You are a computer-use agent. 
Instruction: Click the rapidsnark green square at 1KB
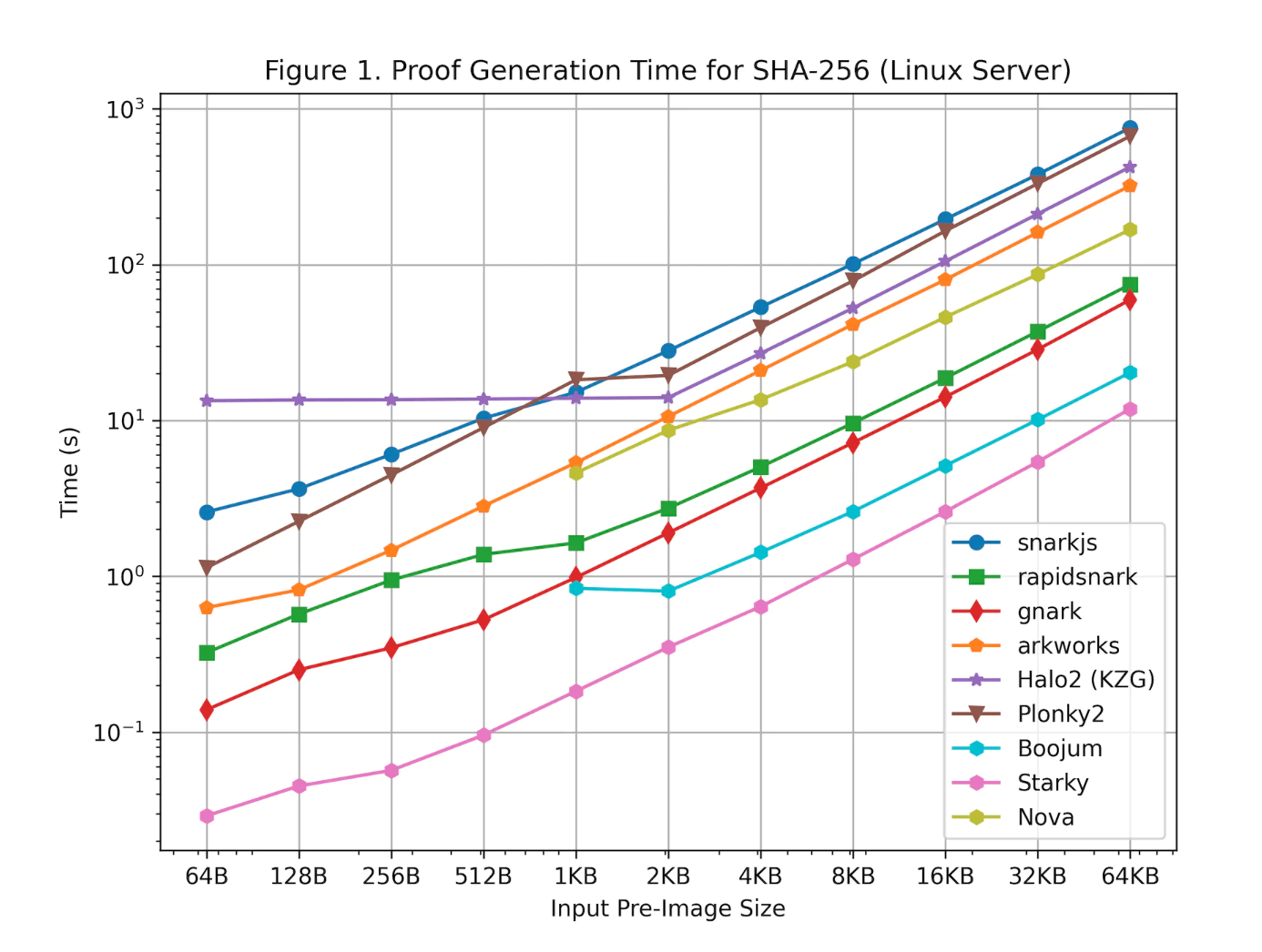pos(575,542)
